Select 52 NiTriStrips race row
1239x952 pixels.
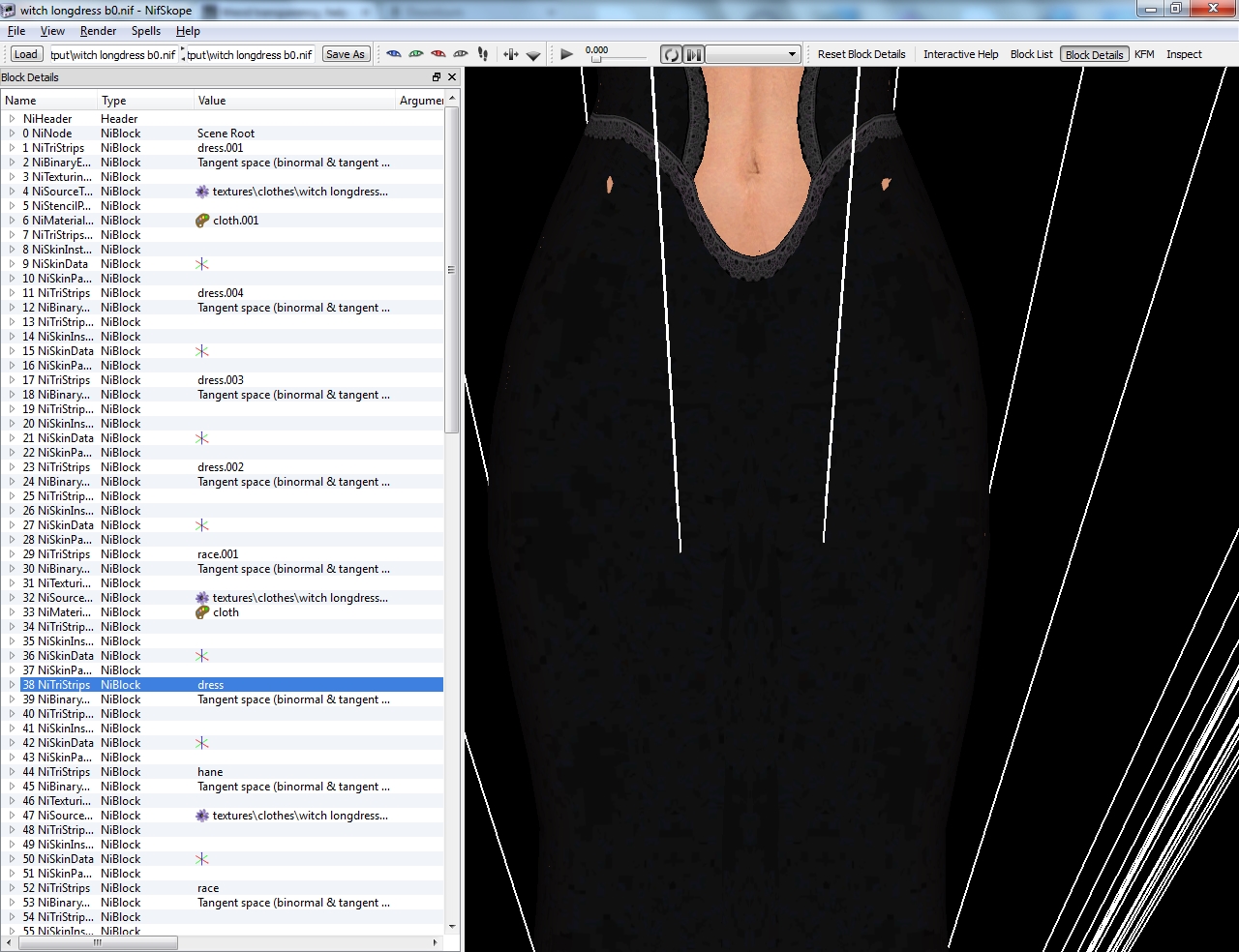(223, 888)
